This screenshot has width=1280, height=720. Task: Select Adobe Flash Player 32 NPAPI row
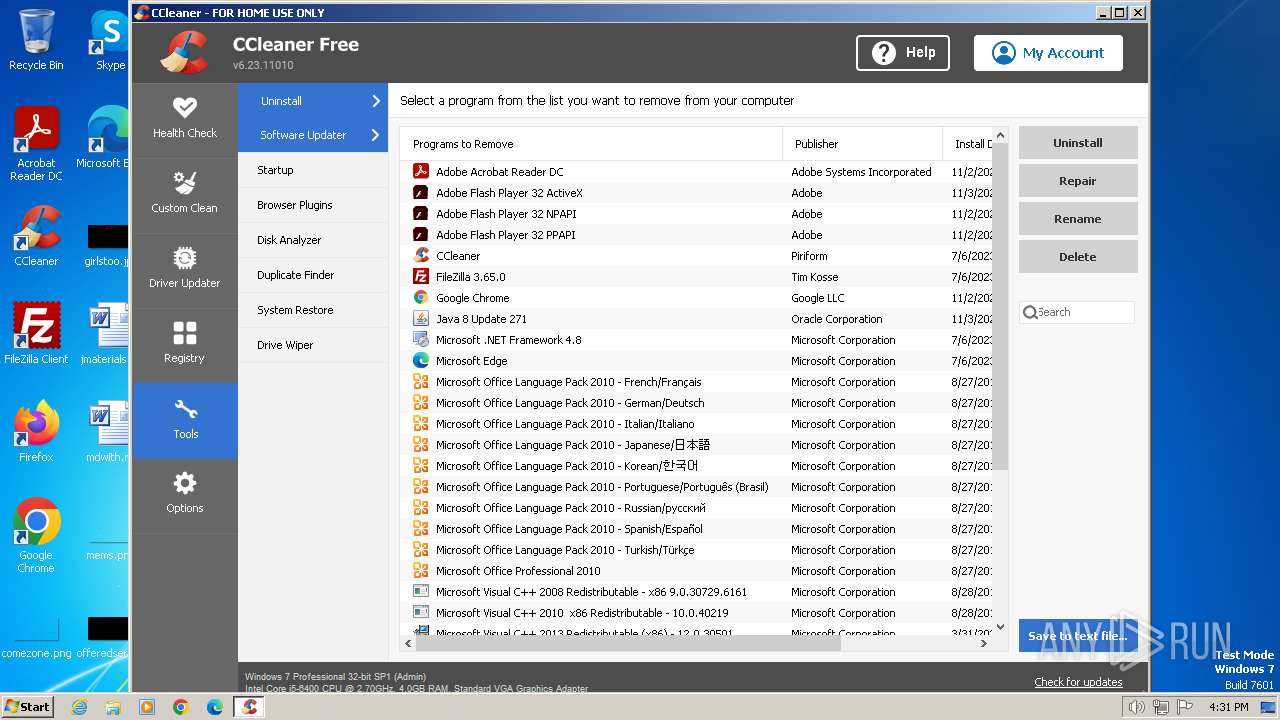pos(696,214)
